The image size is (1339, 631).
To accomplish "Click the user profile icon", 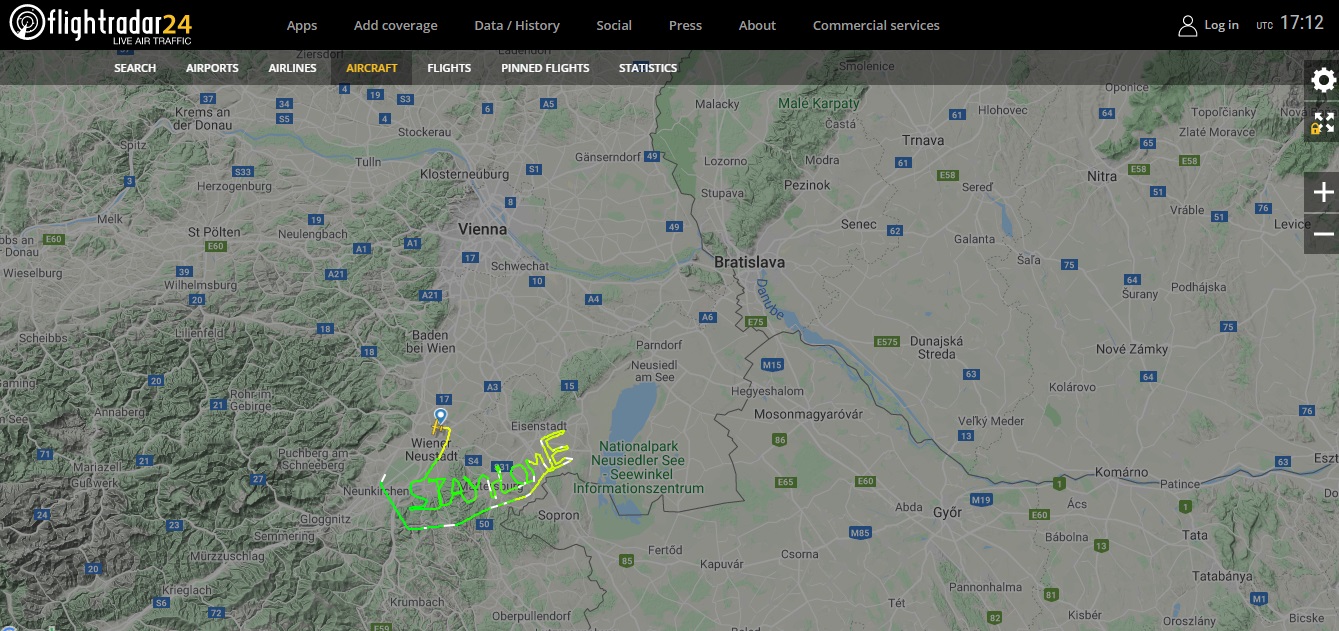I will 1187,25.
